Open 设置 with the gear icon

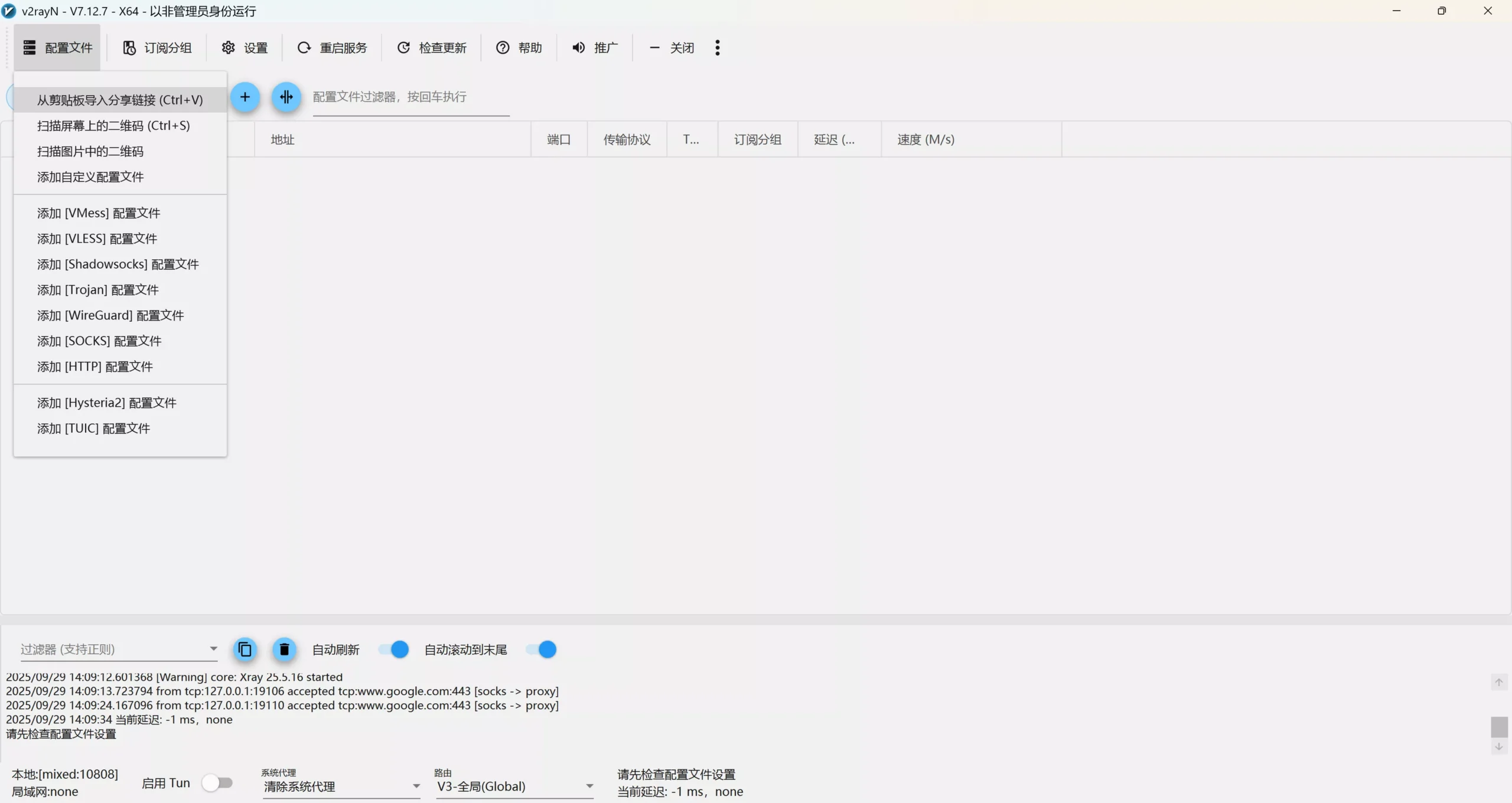point(229,48)
